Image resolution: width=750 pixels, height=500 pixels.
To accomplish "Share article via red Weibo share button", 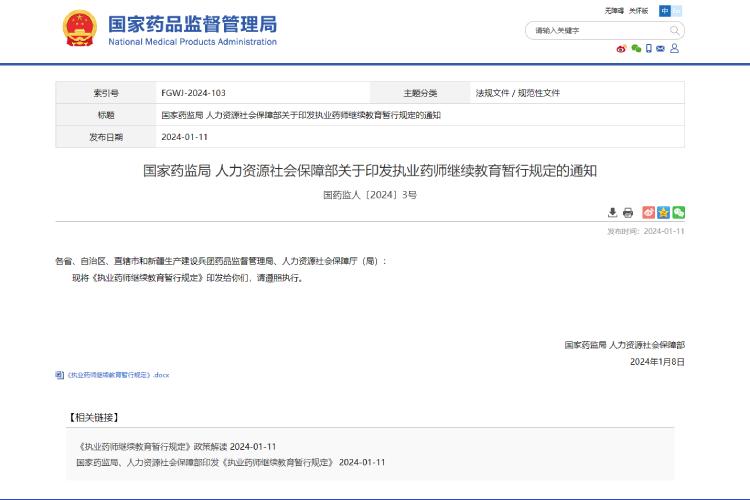I will coord(648,212).
